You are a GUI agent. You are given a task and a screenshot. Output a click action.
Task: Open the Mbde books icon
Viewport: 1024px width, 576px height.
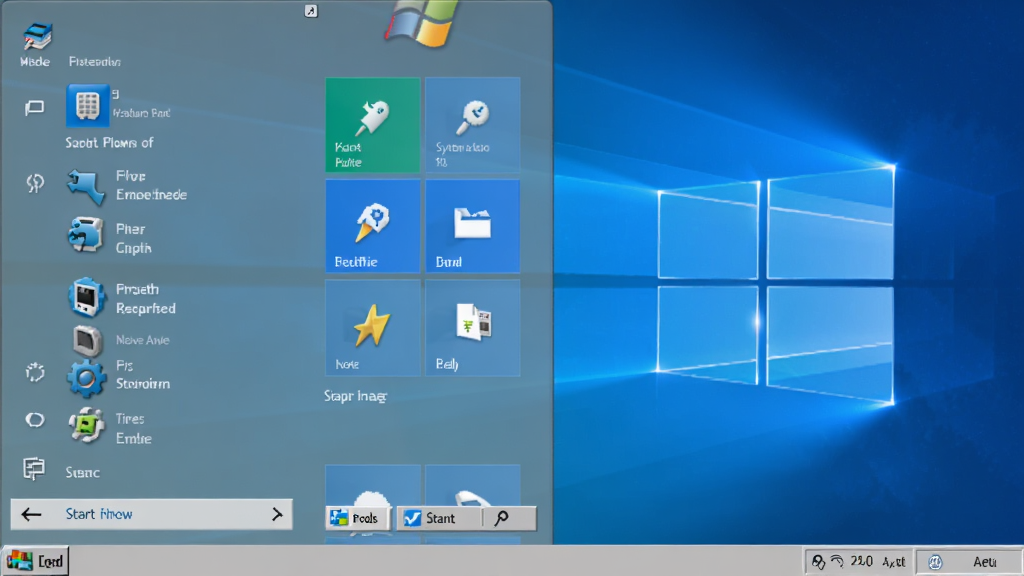37,37
